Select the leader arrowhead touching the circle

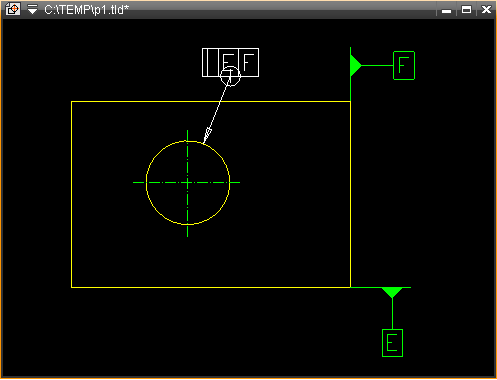coord(207,135)
